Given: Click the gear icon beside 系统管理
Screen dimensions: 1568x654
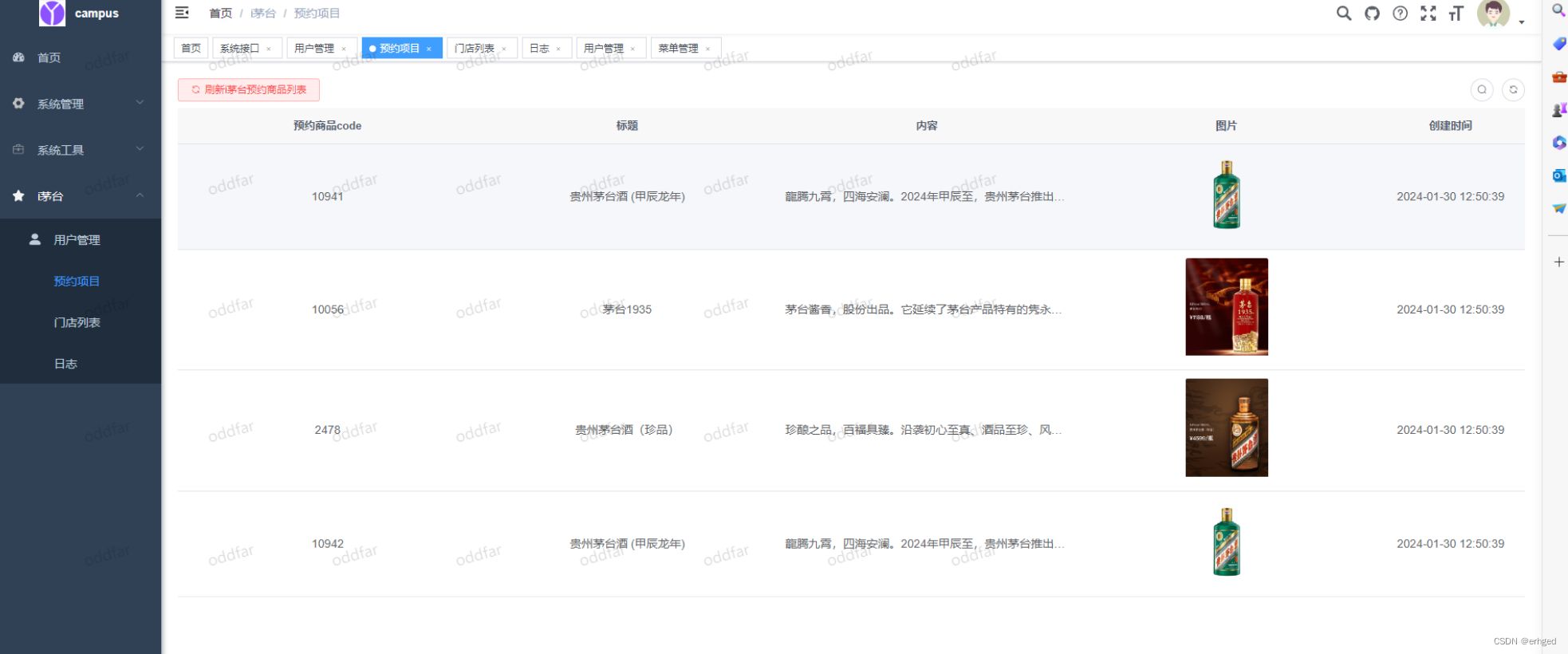Looking at the screenshot, I should coord(18,104).
